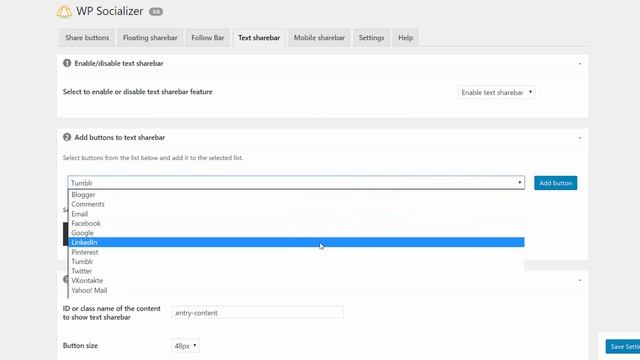Focus the .entry-content input field
The height and width of the screenshot is (360, 640).
pyautogui.click(x=257, y=313)
